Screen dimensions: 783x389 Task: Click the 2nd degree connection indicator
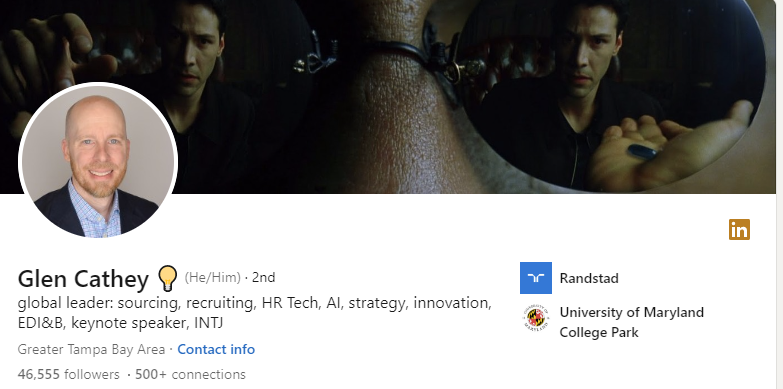(263, 277)
